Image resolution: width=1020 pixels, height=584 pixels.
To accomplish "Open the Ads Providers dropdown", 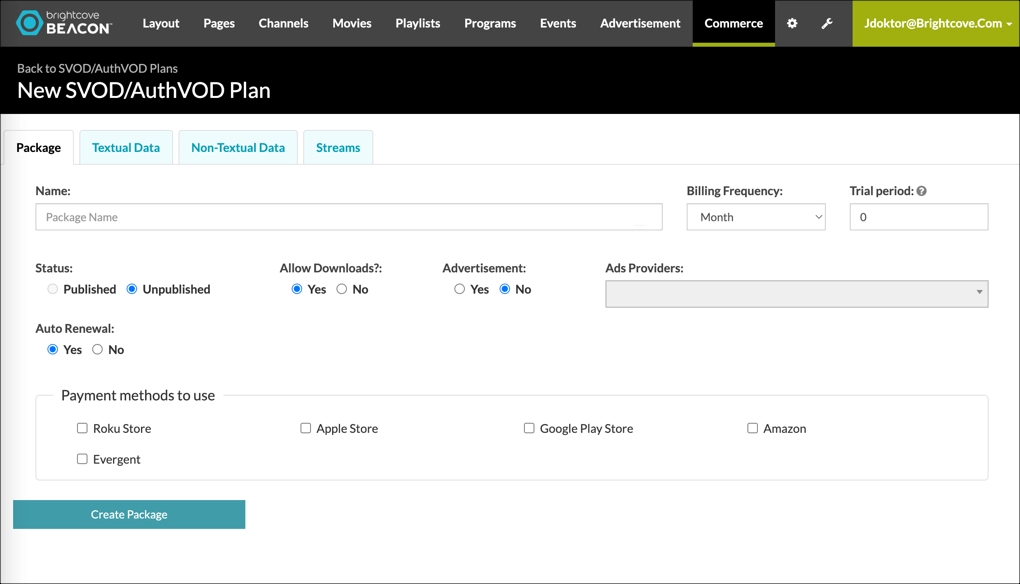I will [x=796, y=293].
